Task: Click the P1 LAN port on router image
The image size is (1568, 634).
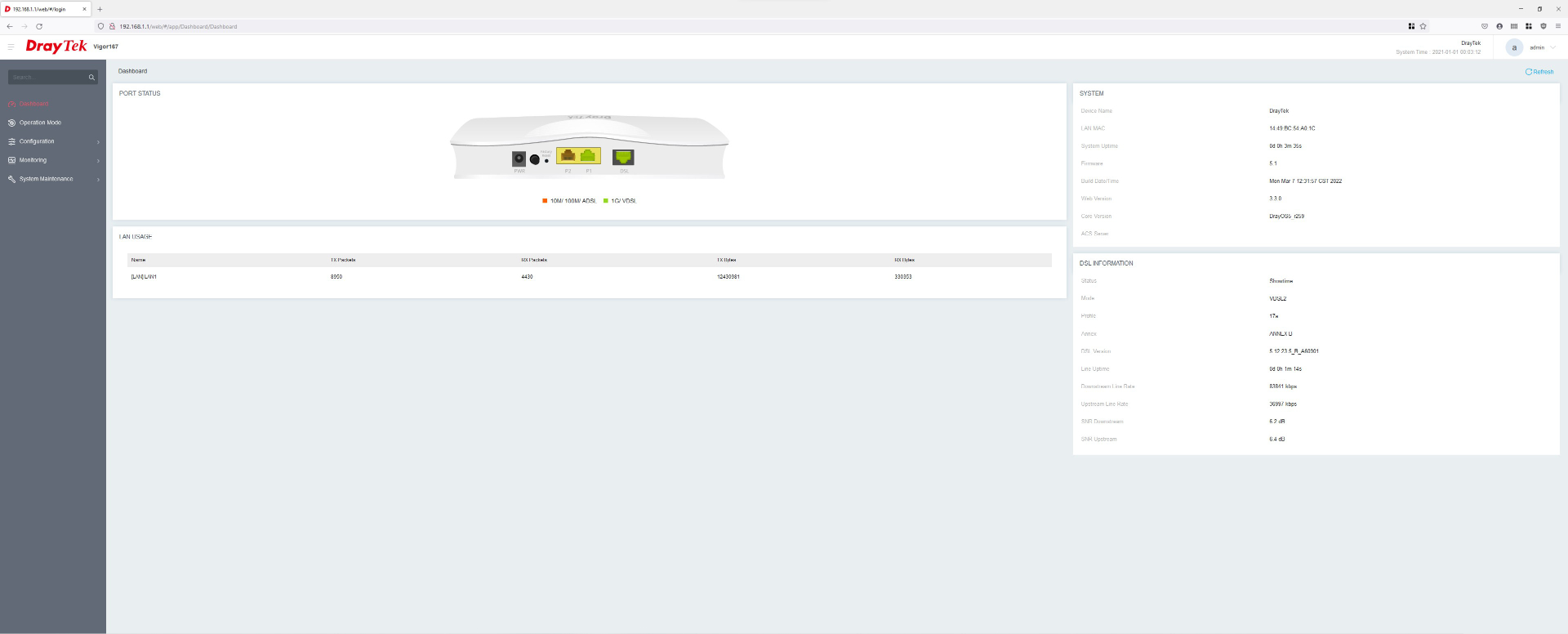Action: tap(588, 156)
